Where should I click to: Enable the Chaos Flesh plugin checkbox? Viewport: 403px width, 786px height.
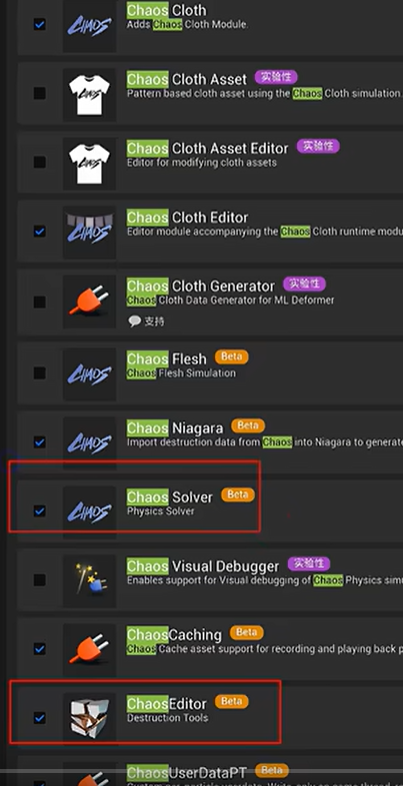39,373
